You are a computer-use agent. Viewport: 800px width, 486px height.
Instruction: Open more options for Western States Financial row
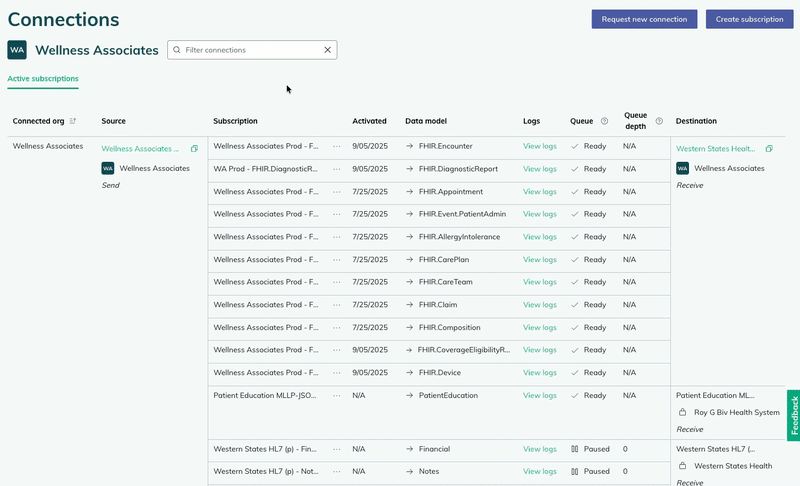pyautogui.click(x=337, y=449)
